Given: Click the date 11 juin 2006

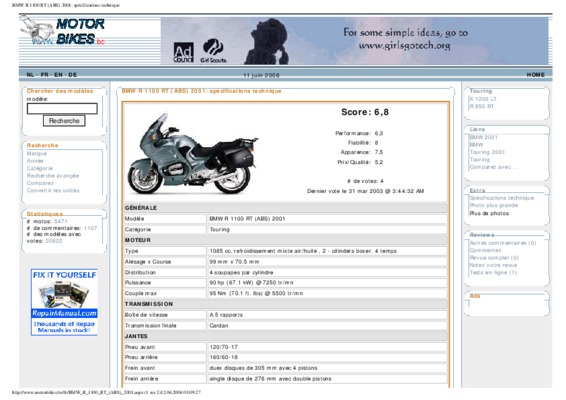Looking at the screenshot, I should tap(261, 75).
